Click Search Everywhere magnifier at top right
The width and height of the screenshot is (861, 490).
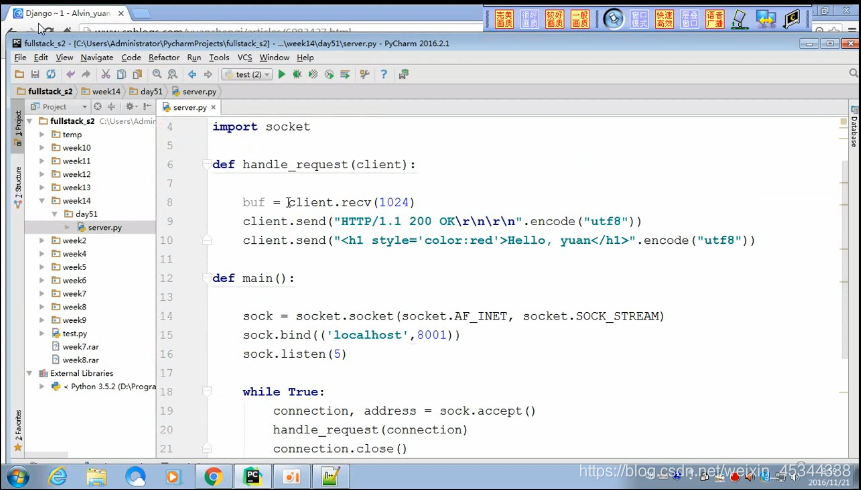(x=854, y=73)
